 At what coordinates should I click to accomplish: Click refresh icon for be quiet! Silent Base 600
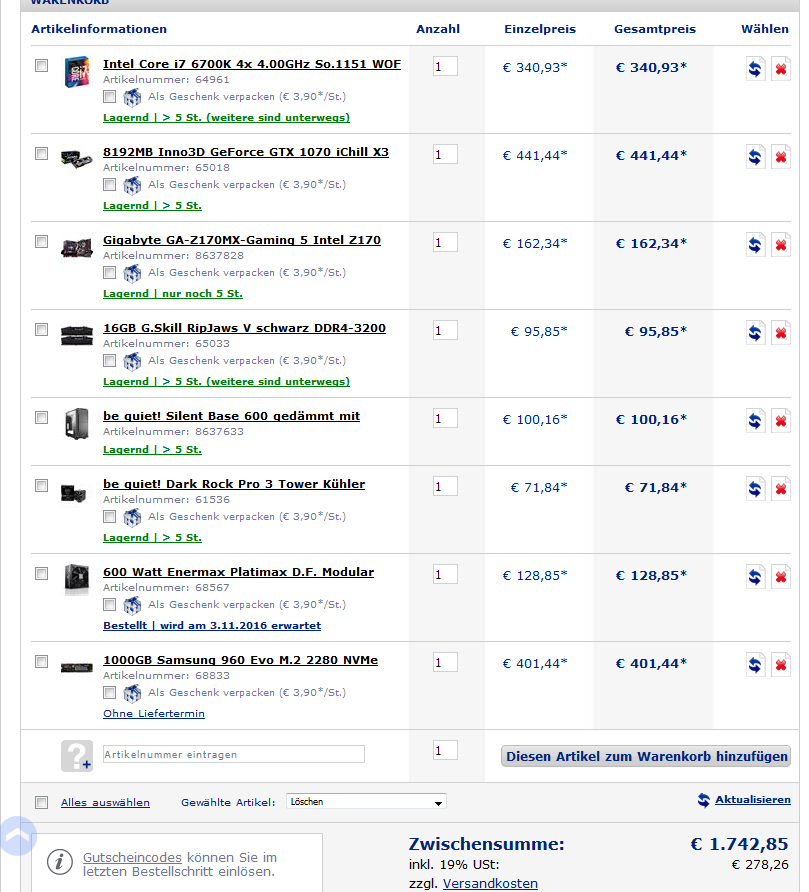(x=755, y=421)
